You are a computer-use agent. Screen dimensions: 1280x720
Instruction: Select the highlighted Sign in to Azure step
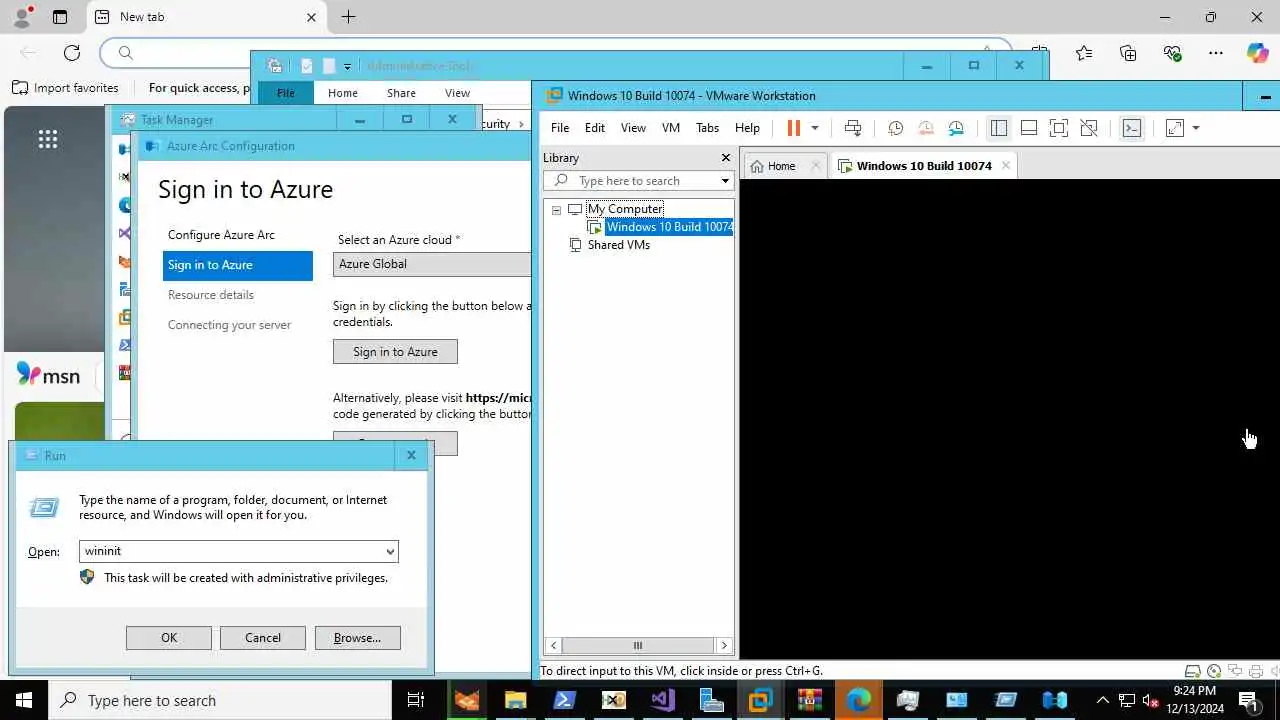pyautogui.click(x=238, y=265)
